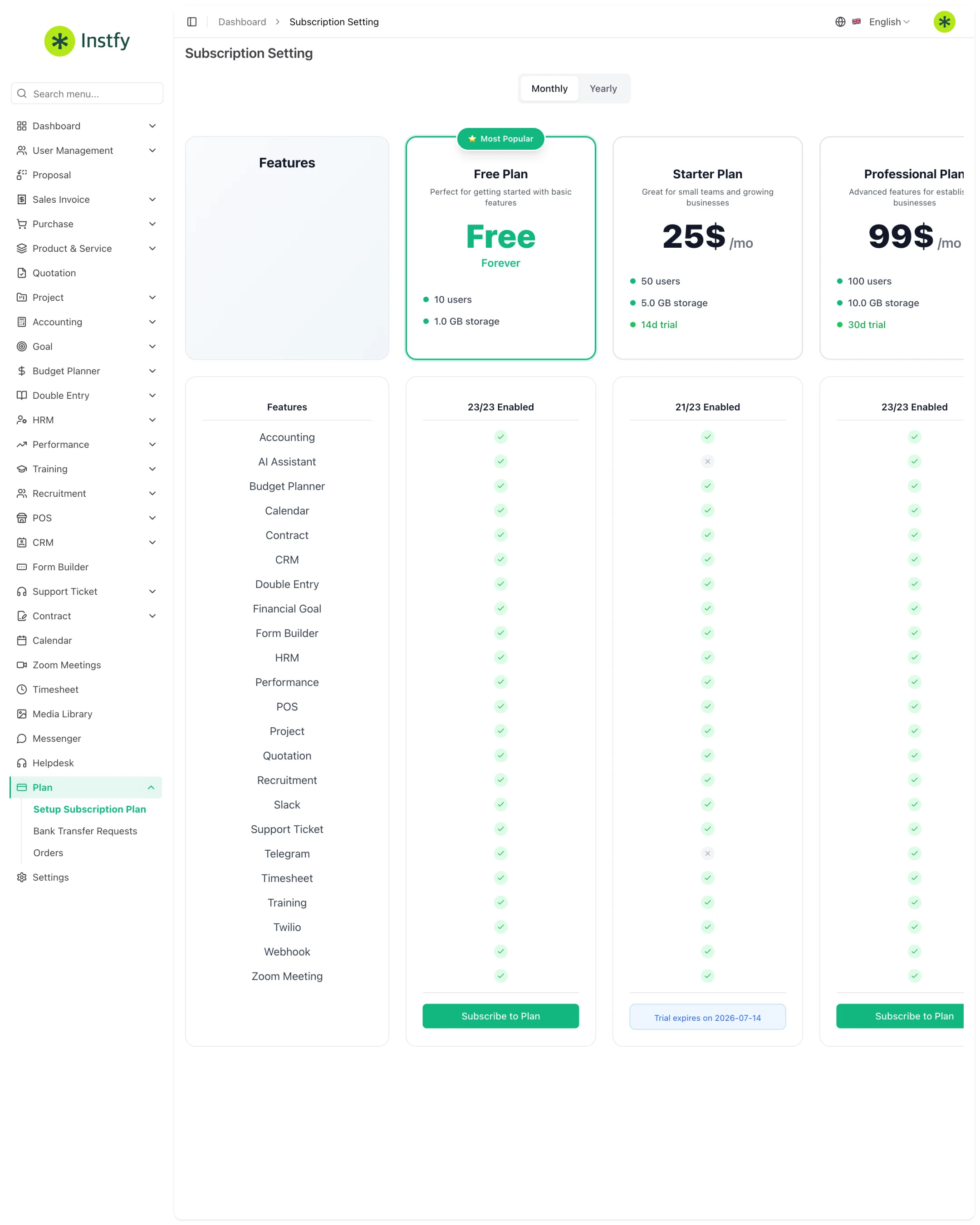
Task: Focus the Search menu input field
Action: pyautogui.click(x=87, y=93)
